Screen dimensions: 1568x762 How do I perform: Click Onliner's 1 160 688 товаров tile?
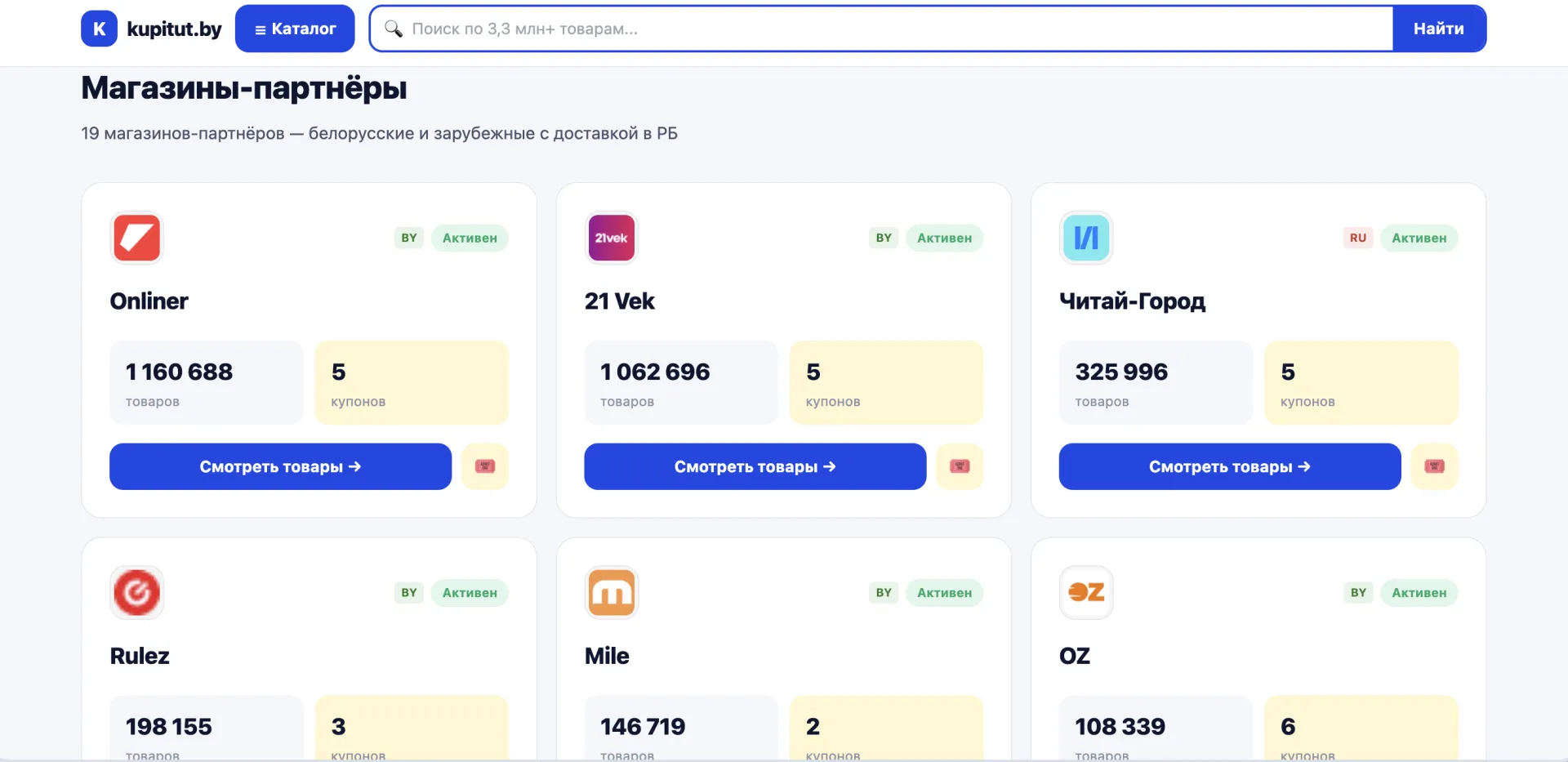207,383
